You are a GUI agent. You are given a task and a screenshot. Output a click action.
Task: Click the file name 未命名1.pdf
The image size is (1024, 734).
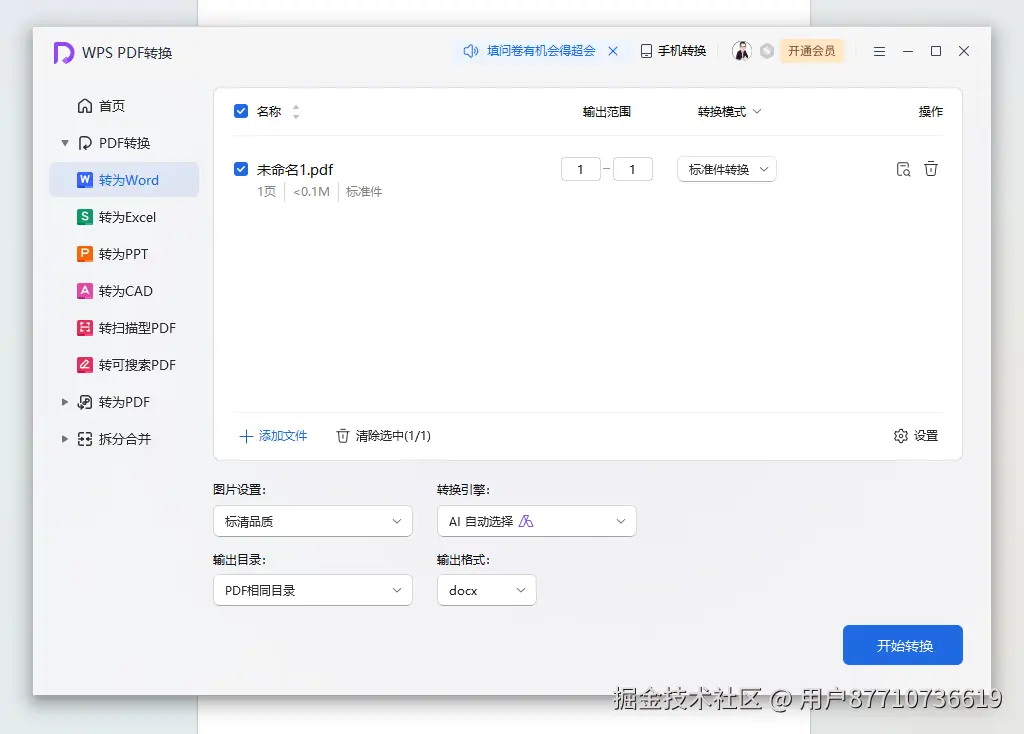[295, 170]
